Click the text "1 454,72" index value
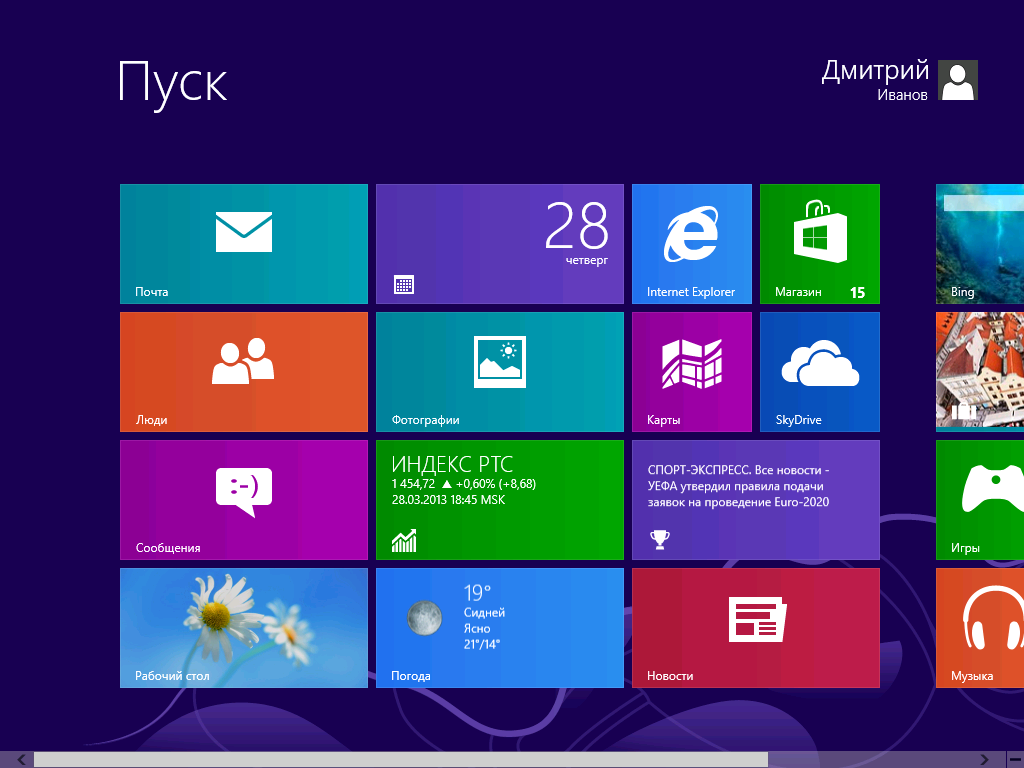 point(413,484)
